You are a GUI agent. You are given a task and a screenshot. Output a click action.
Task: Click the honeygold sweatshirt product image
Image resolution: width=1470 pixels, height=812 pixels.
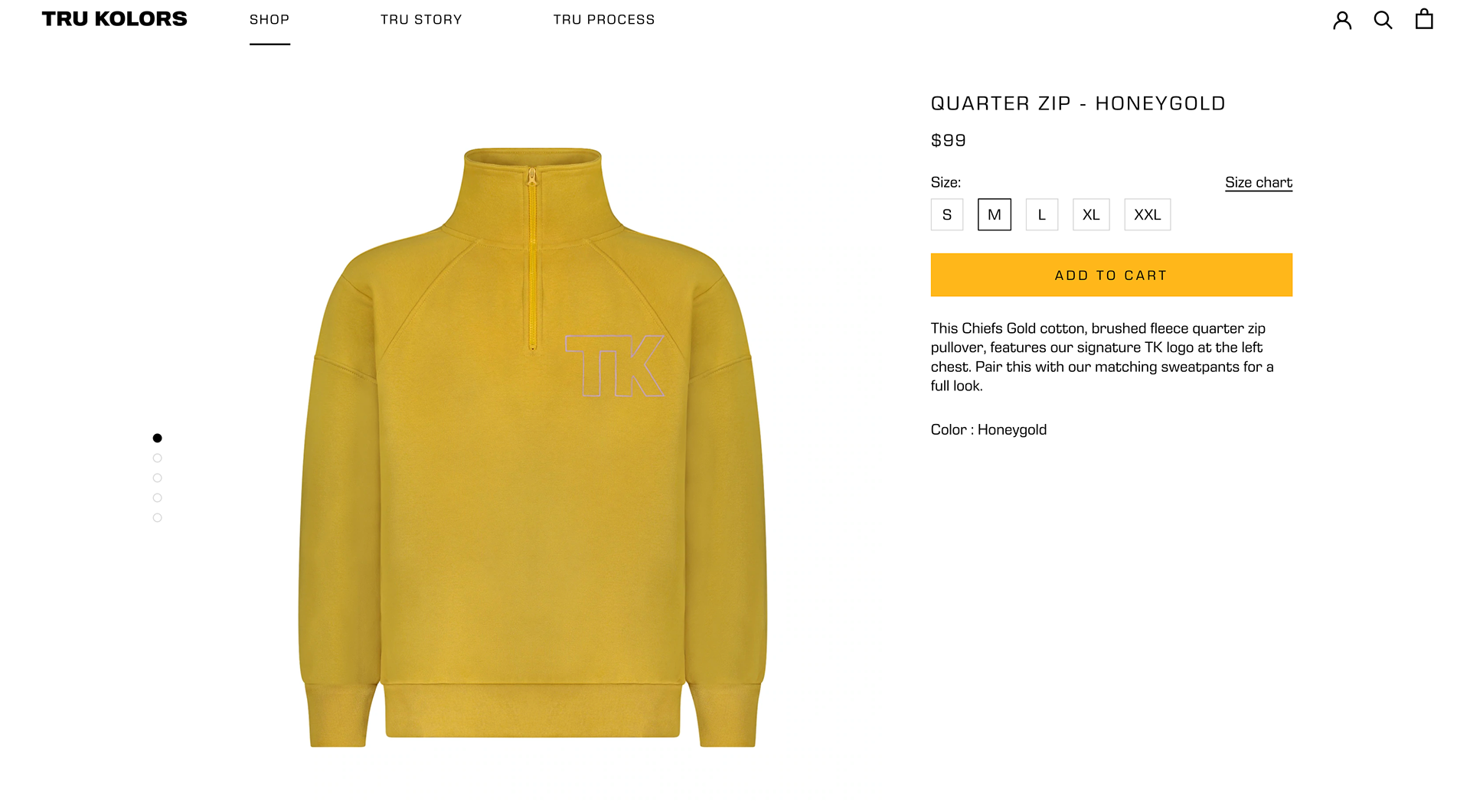tap(533, 448)
